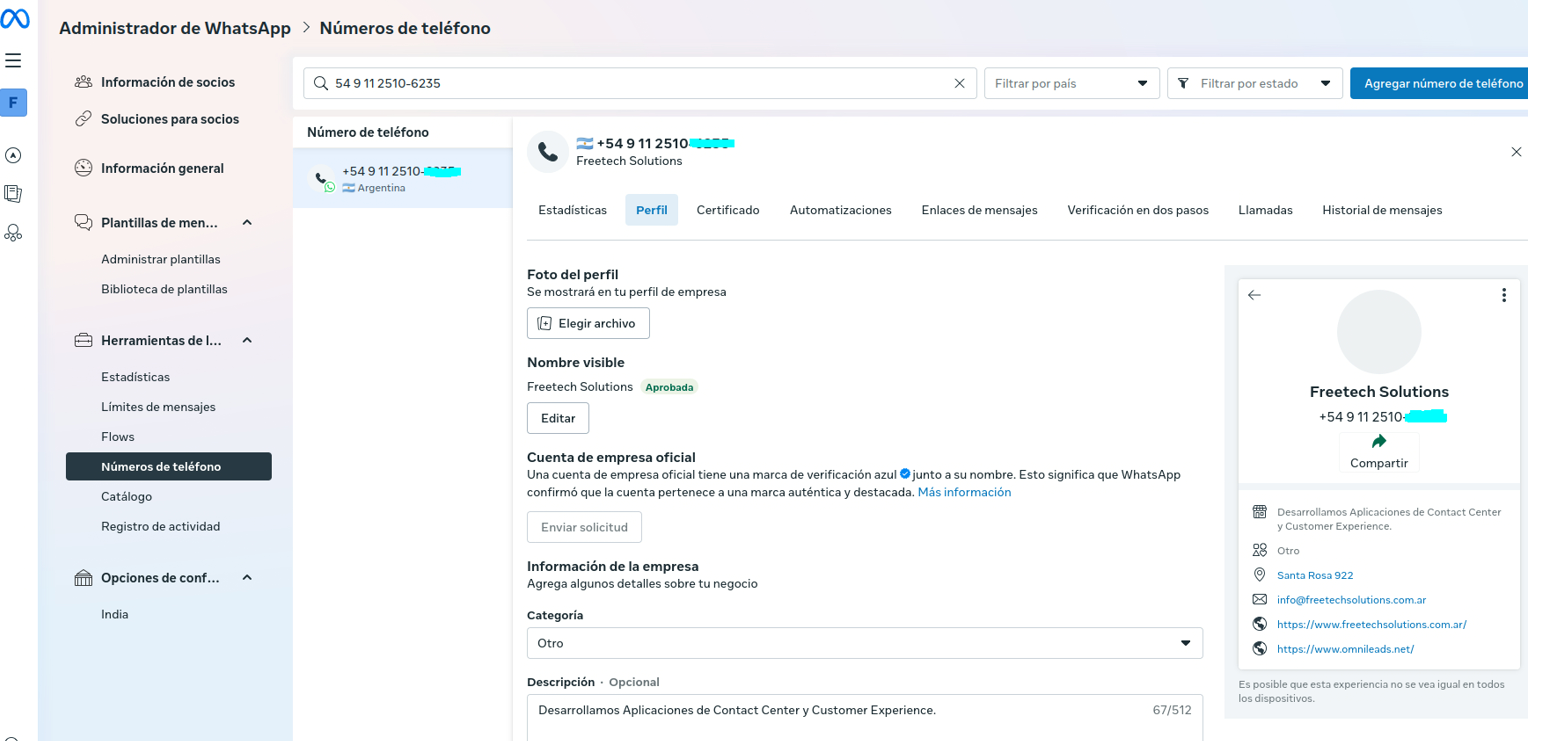Viewport: 1542px width, 741px height.
Task: Clear the search field with X icon
Action: (x=959, y=84)
